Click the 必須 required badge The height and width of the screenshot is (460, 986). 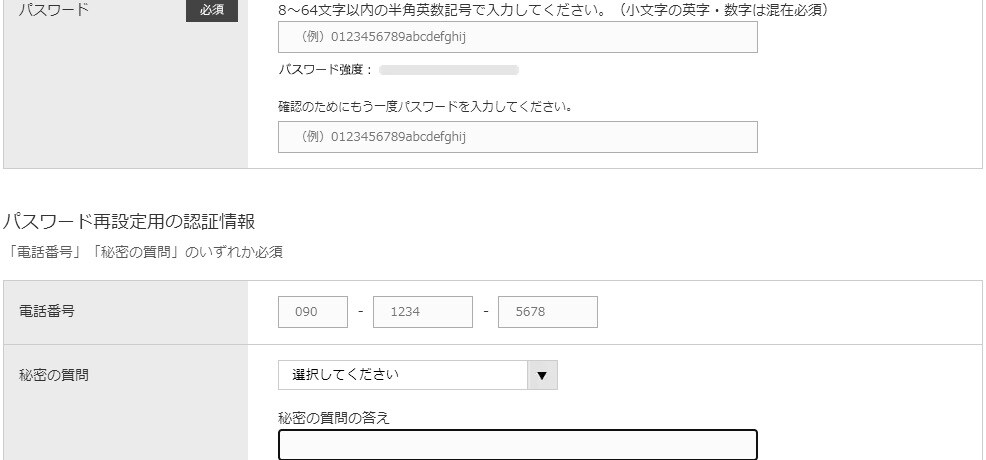pos(212,10)
